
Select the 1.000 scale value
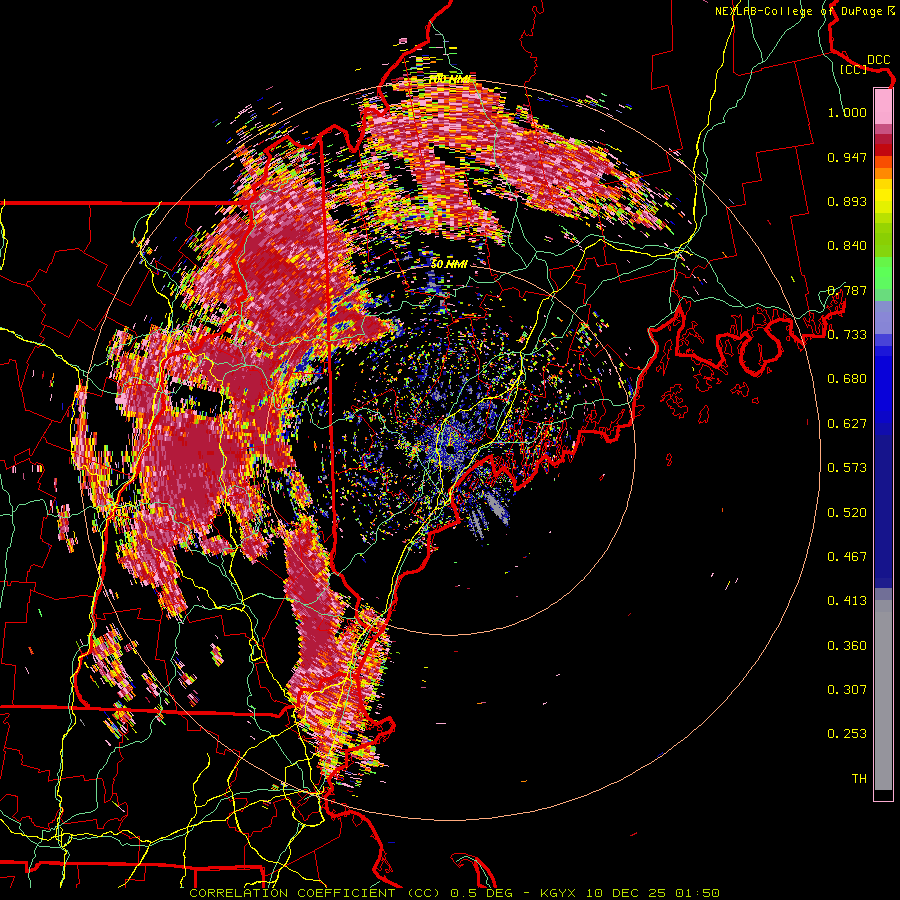click(847, 112)
